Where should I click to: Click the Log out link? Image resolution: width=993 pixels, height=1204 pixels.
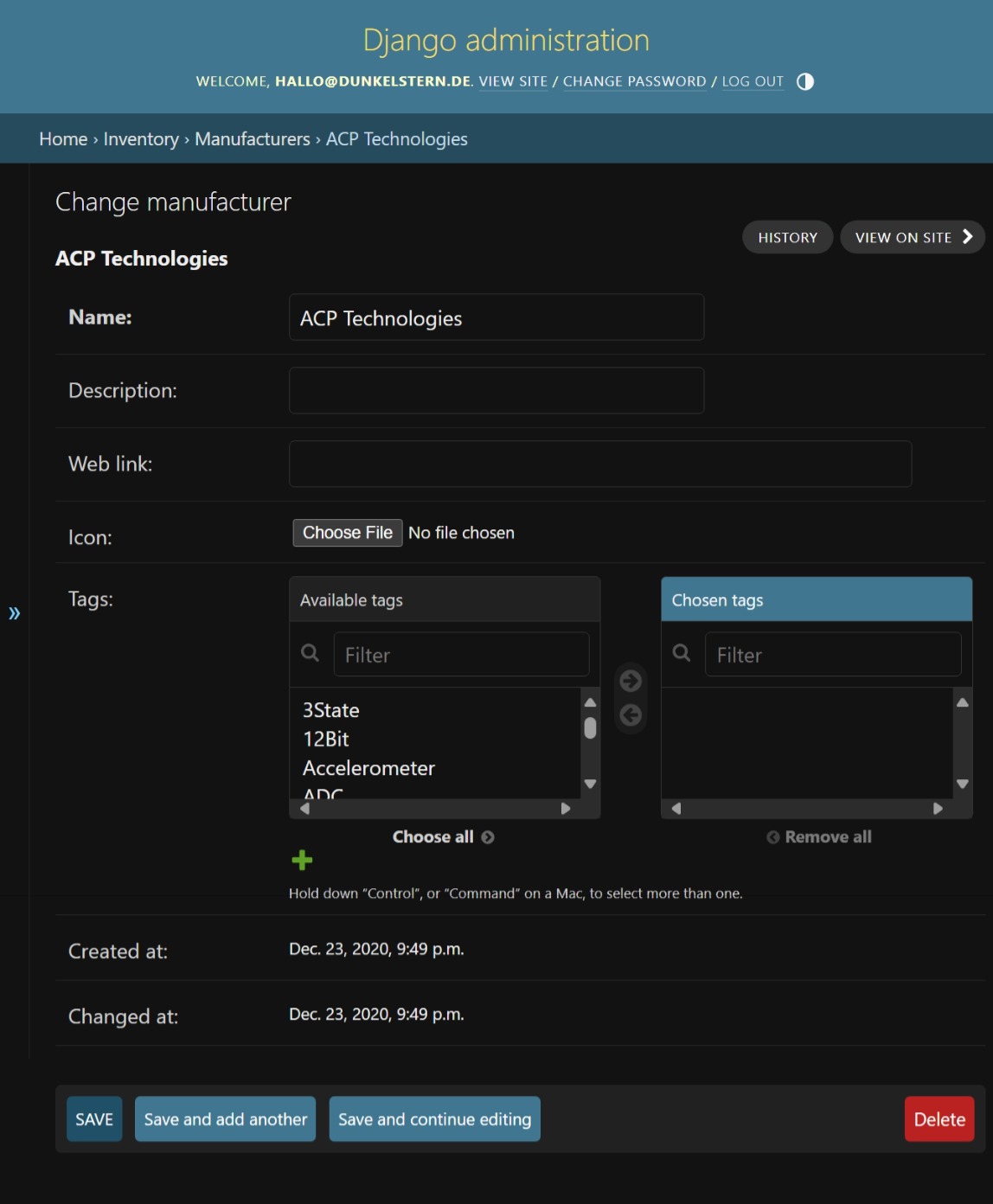[x=753, y=81]
